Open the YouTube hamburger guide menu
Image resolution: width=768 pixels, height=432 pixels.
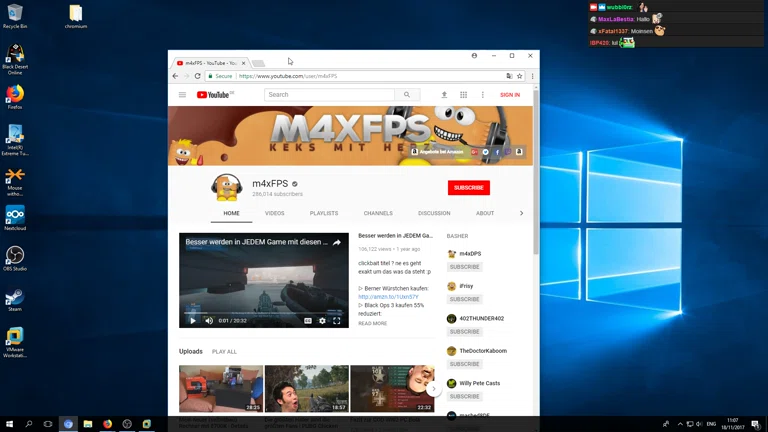pyautogui.click(x=182, y=95)
